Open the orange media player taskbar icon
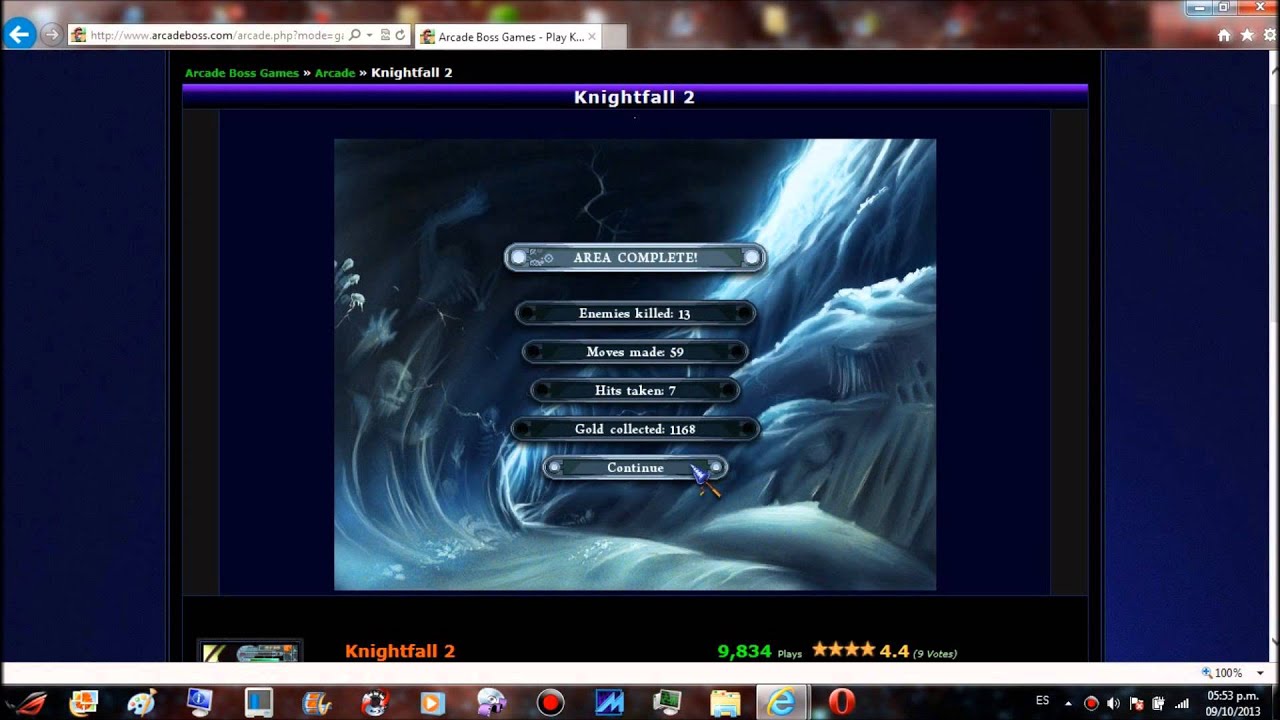The height and width of the screenshot is (720, 1280). (432, 703)
